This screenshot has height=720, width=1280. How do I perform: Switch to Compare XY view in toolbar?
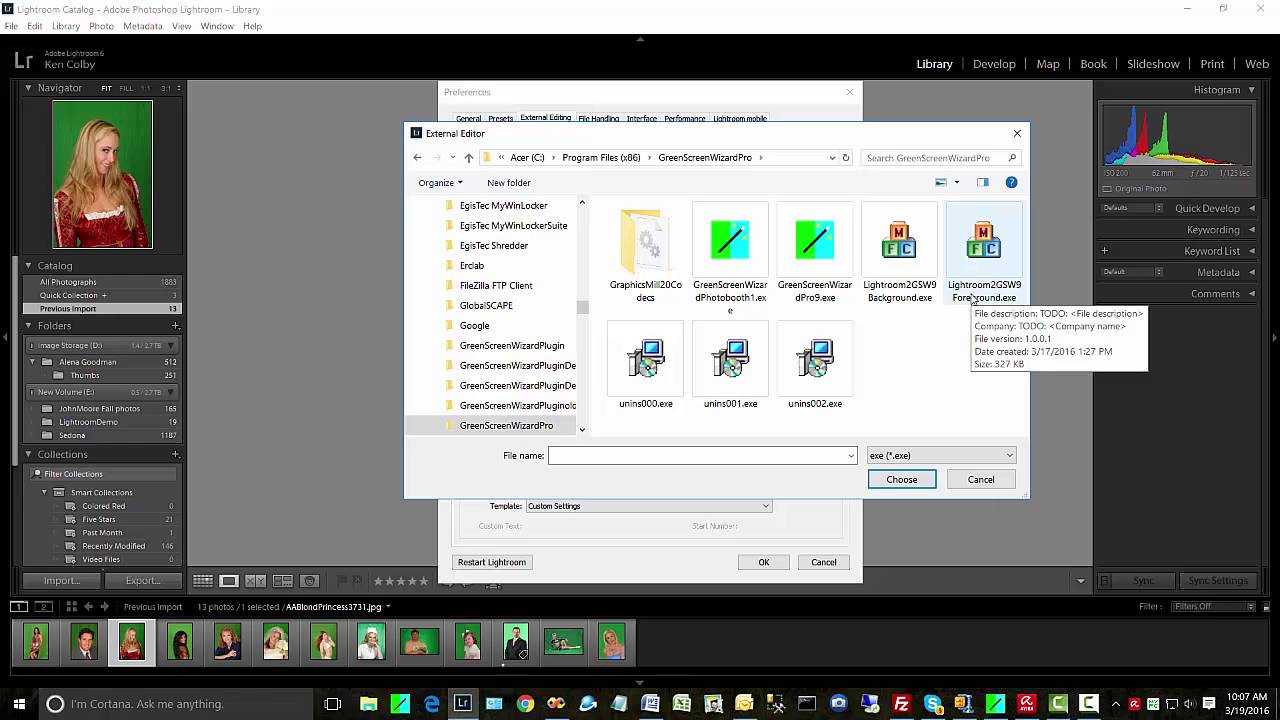pyautogui.click(x=256, y=581)
